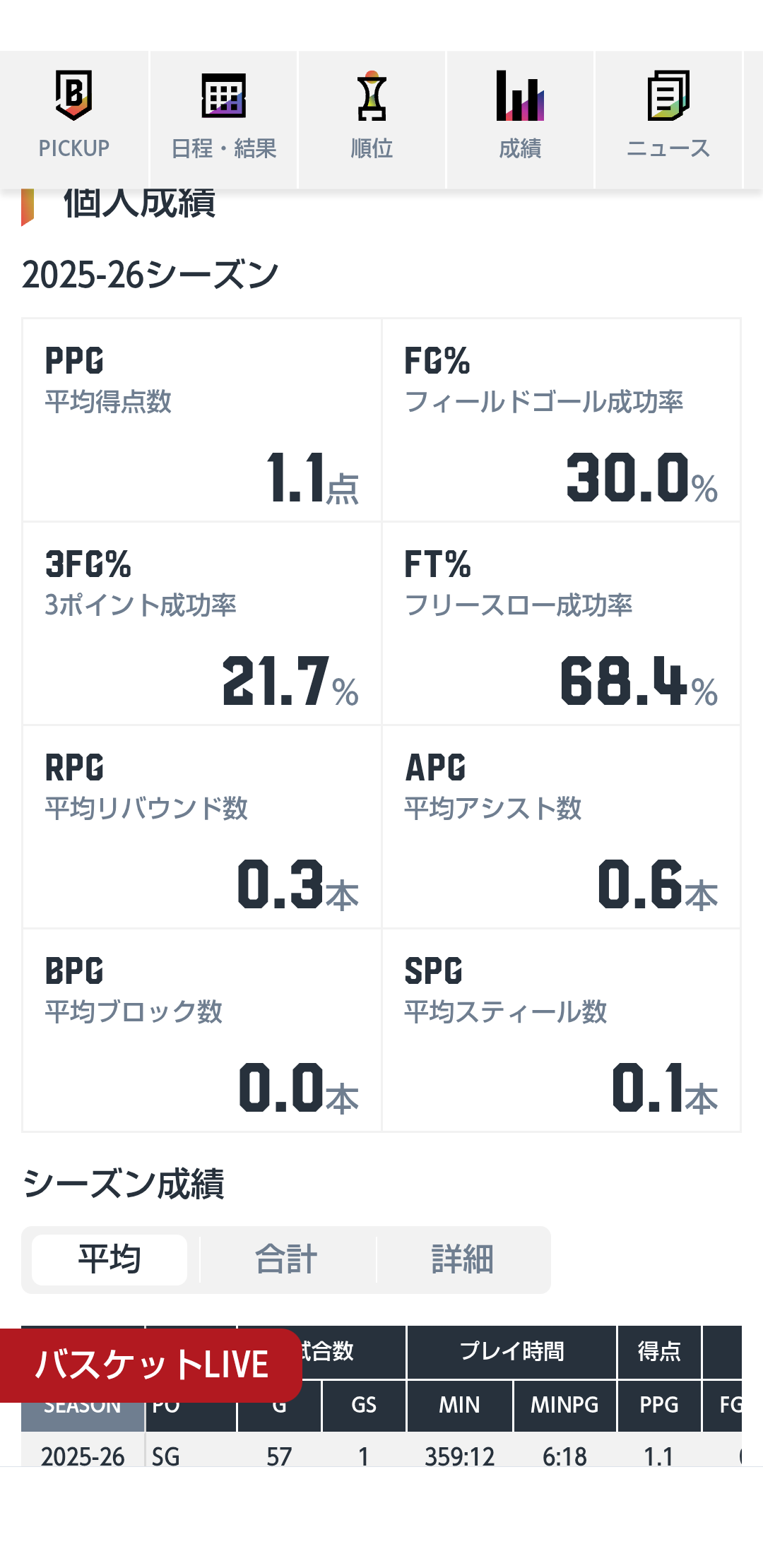This screenshot has width=763, height=1568.
Task: Select the 3FG% 3ポイント成功率 card
Action: click(x=202, y=624)
